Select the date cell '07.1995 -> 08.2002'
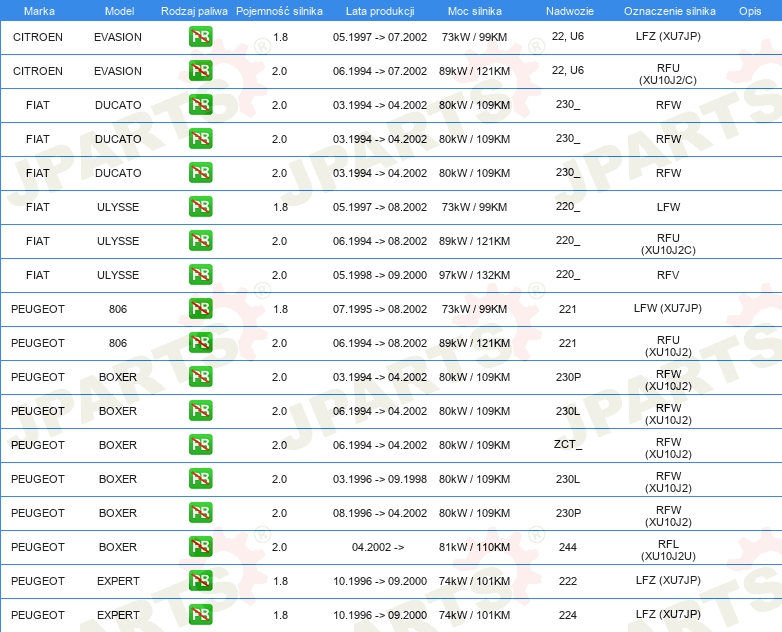782x632 pixels. pos(380,309)
